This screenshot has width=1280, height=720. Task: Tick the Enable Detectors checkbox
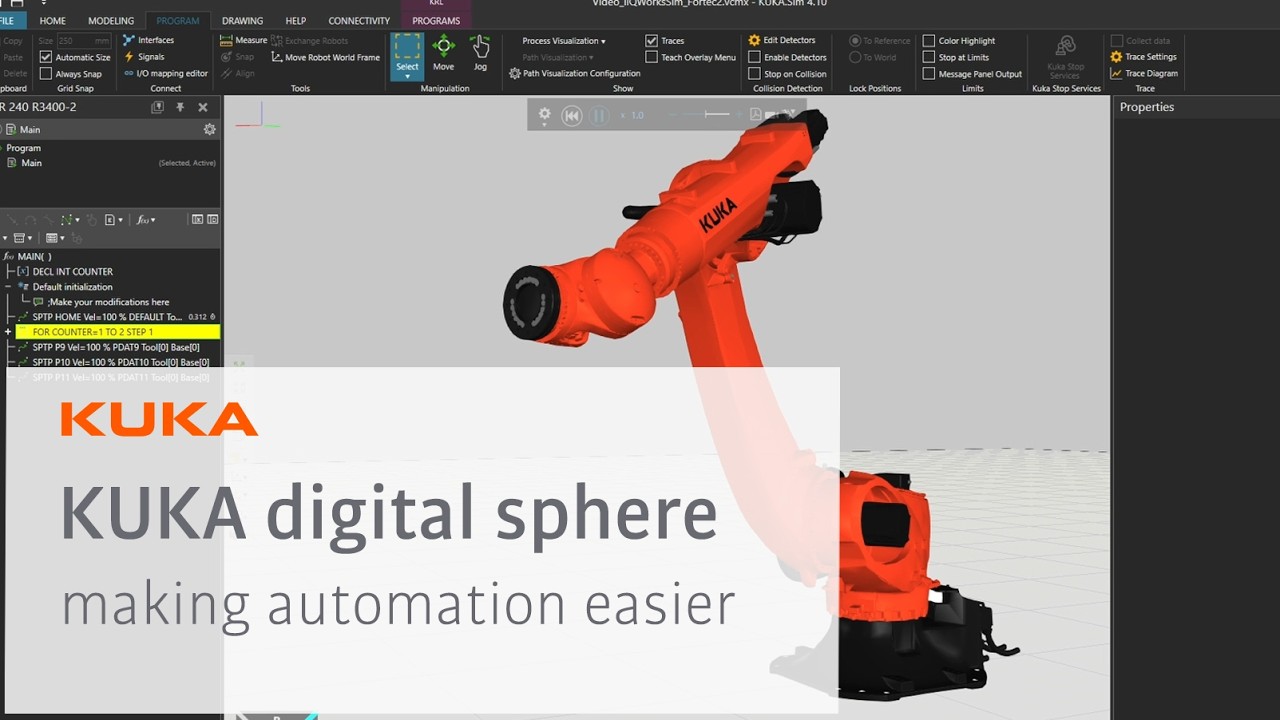[x=755, y=57]
